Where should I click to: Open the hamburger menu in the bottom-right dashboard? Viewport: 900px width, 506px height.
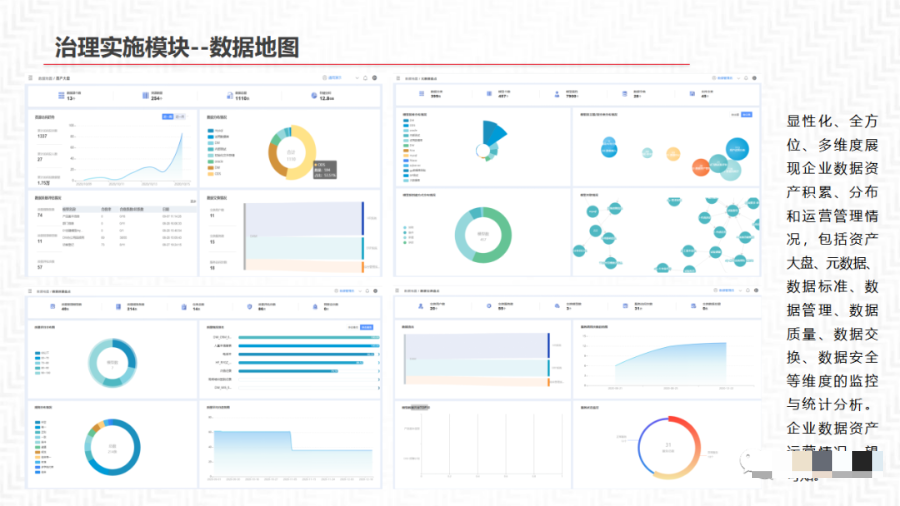397,290
